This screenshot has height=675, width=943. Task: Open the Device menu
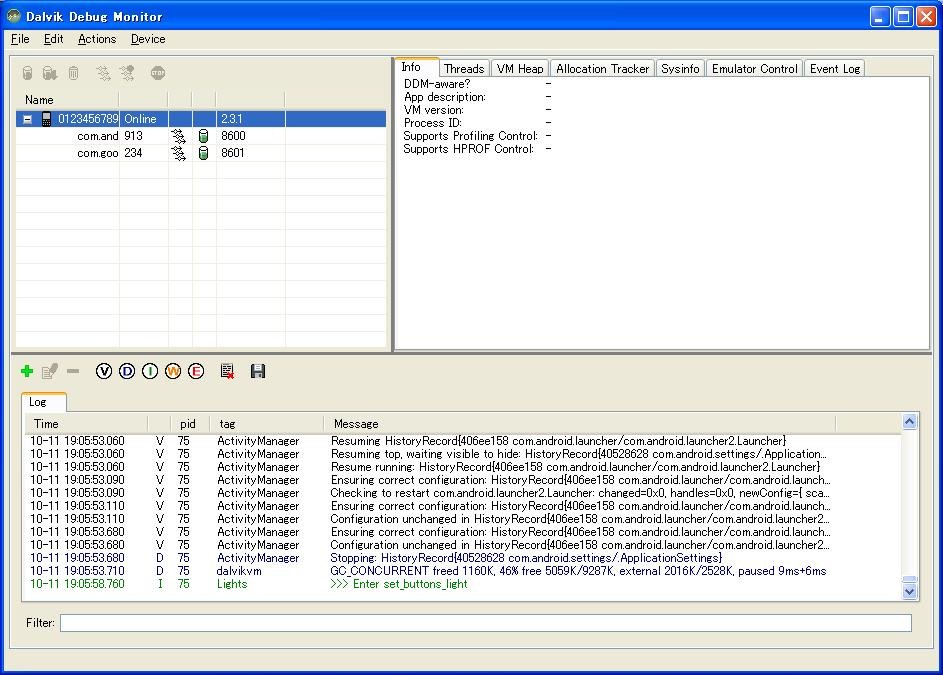click(x=148, y=39)
